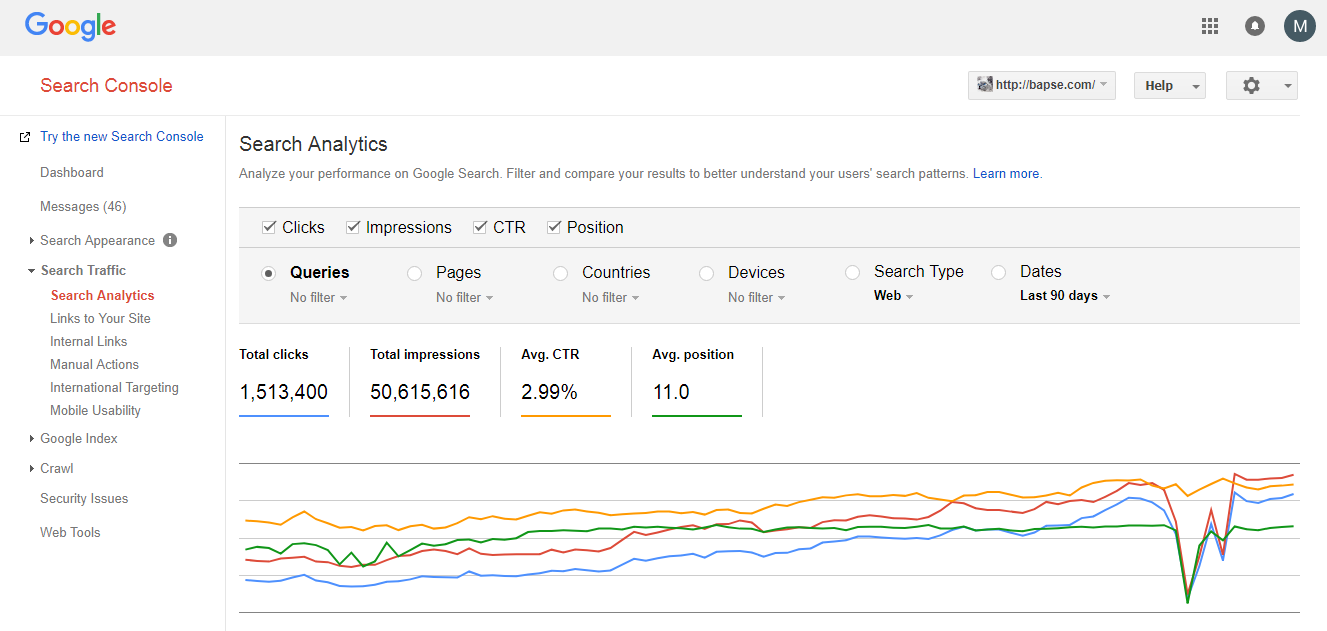
Task: Expand the Google Index section
Action: [31, 439]
